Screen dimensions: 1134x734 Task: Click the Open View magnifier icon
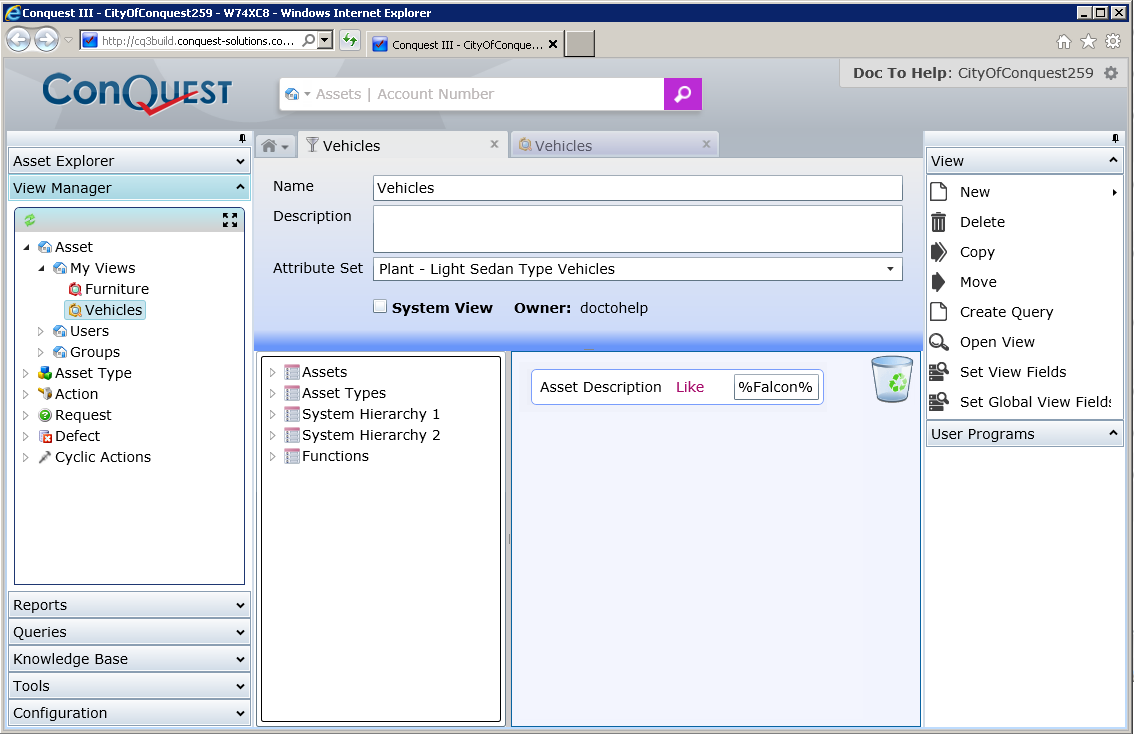coord(939,342)
